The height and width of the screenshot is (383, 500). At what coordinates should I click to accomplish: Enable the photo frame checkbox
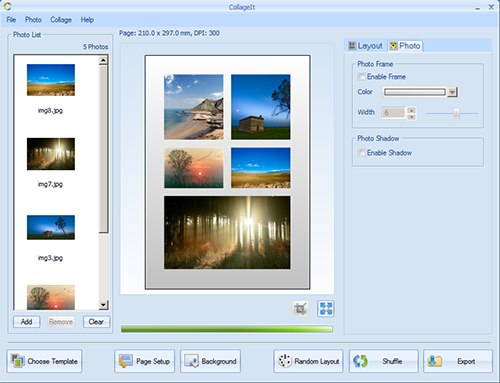pyautogui.click(x=361, y=77)
